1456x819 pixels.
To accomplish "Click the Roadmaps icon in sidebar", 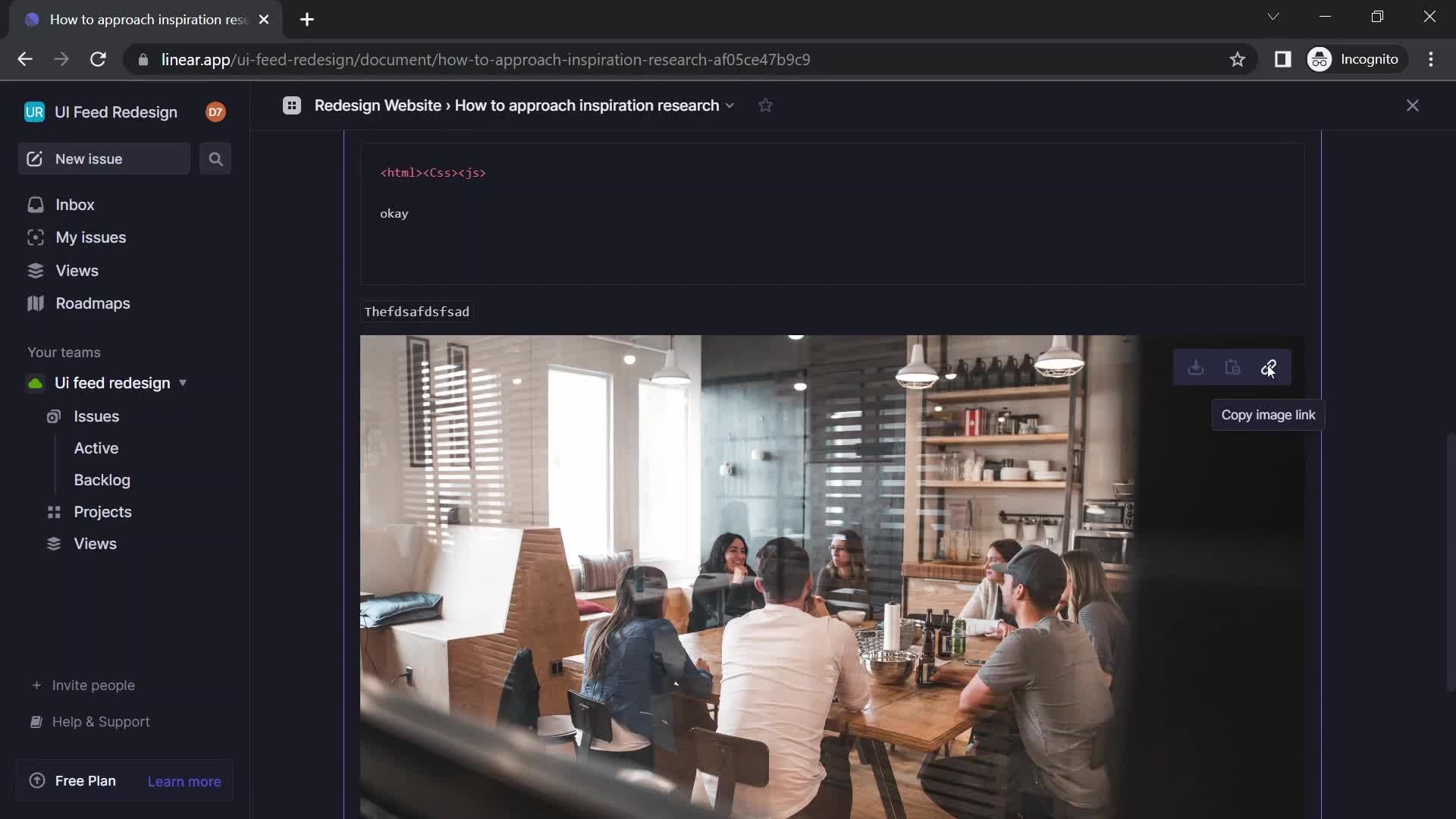I will tap(34, 303).
